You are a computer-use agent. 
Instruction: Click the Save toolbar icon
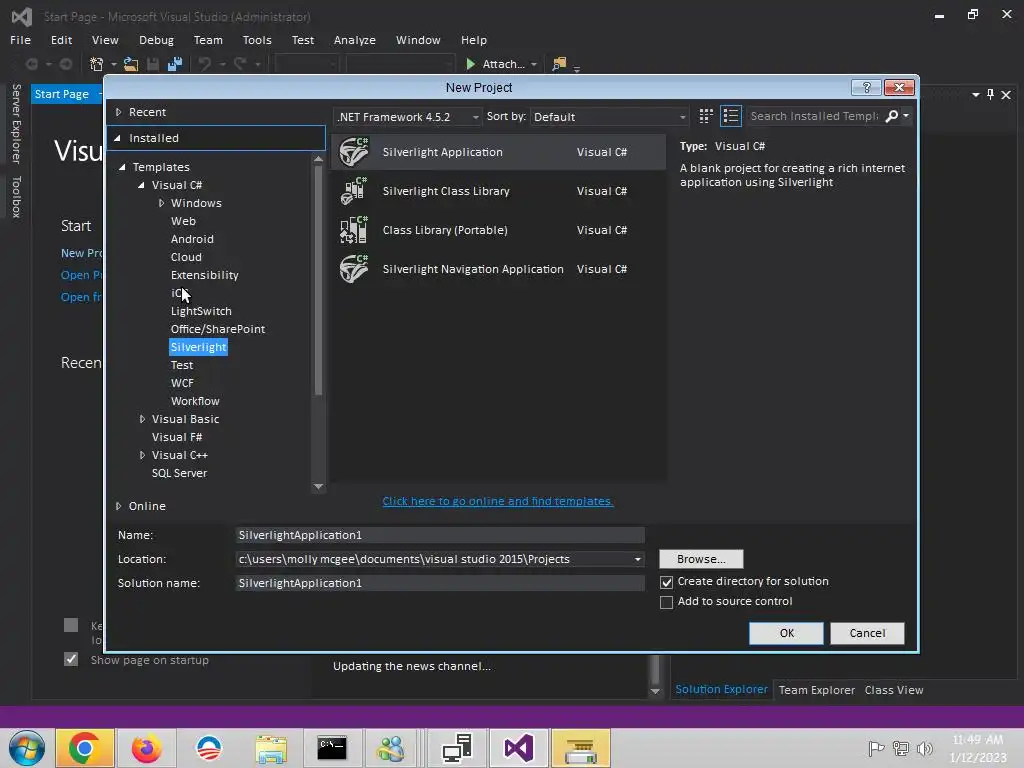pyautogui.click(x=153, y=64)
